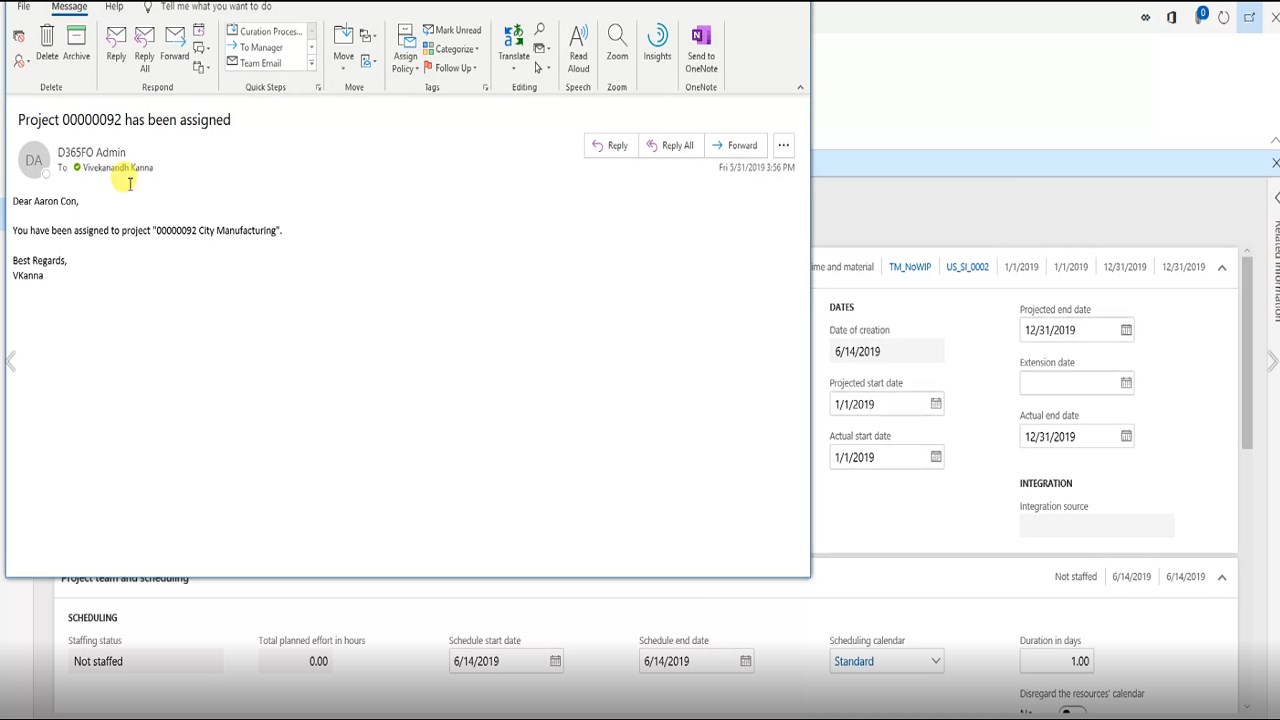Image resolution: width=1280 pixels, height=720 pixels.
Task: Select the Curation Process quick step
Action: click(264, 31)
